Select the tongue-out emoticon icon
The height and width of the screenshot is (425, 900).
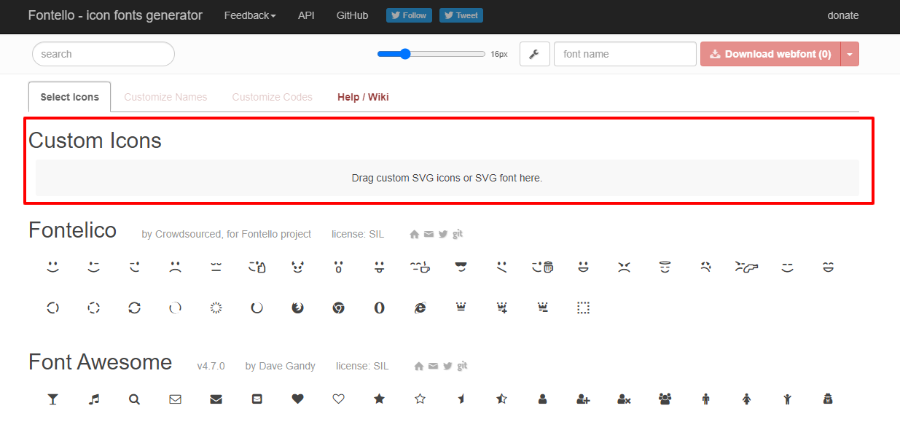pyautogui.click(x=379, y=266)
